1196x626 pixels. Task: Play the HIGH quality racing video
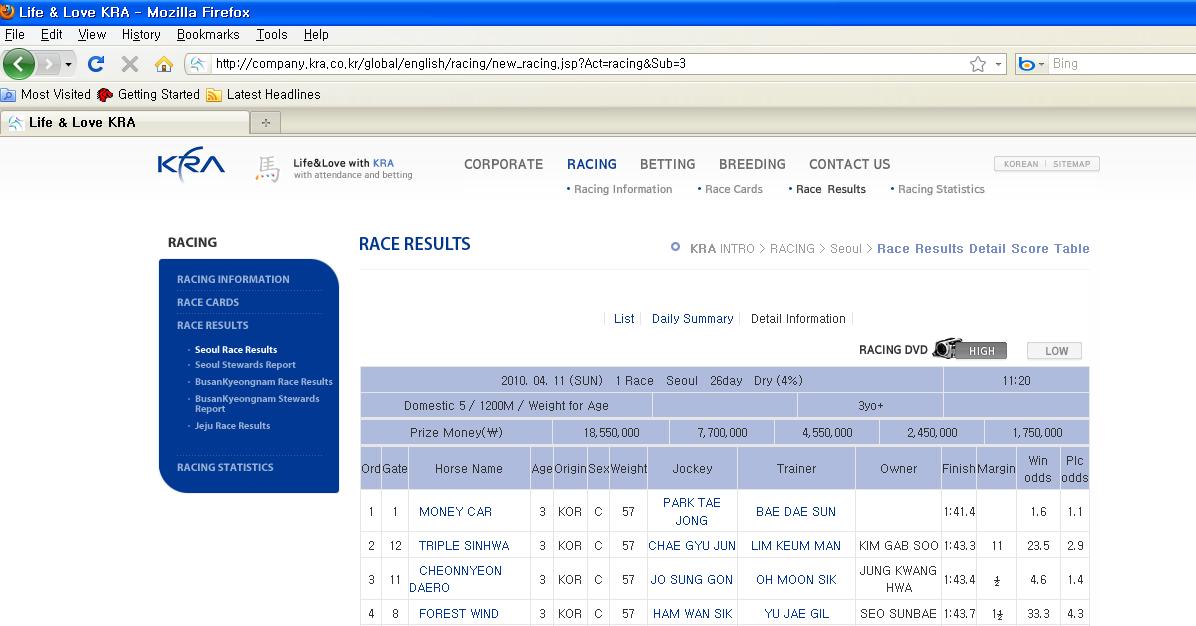(x=981, y=351)
